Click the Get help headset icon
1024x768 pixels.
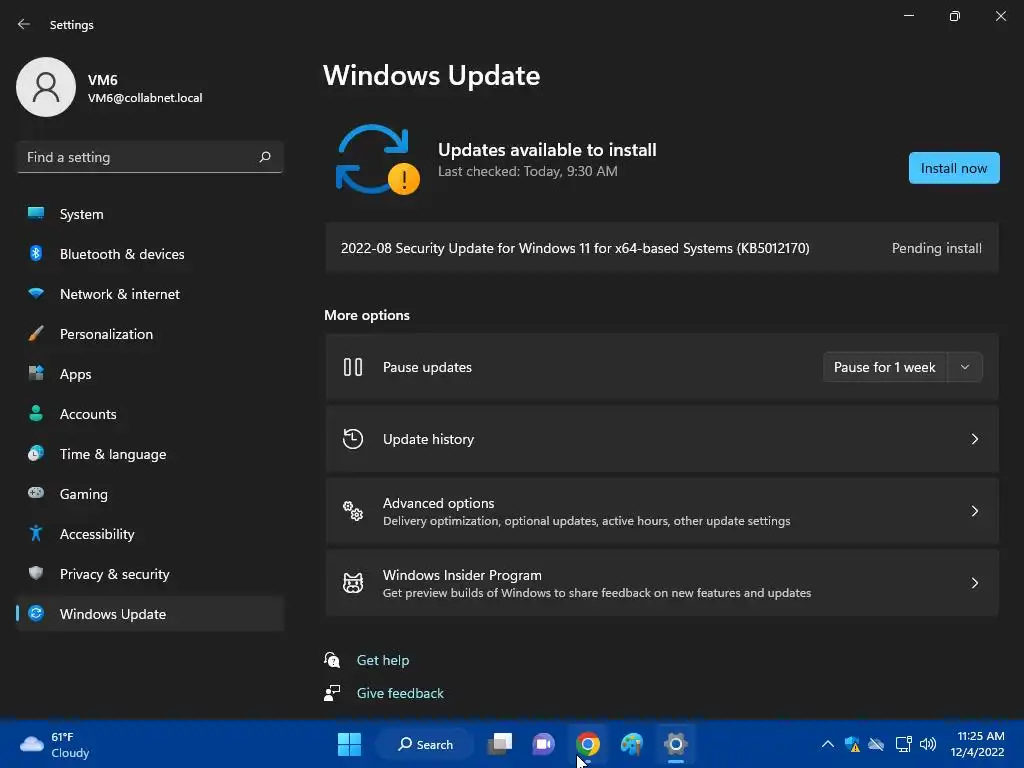pos(332,660)
